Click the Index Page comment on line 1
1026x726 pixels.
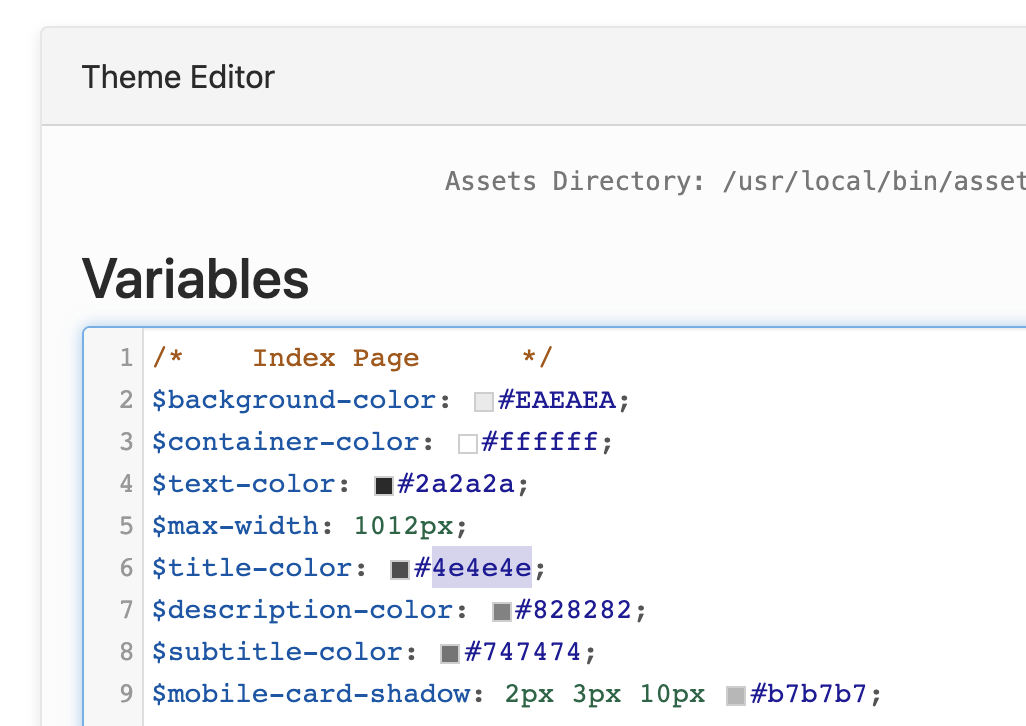pyautogui.click(x=336, y=357)
